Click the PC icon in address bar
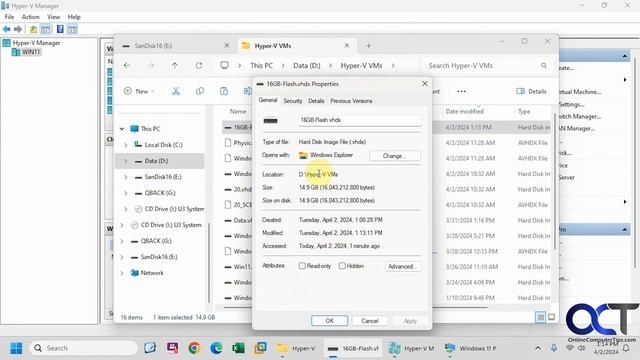The height and width of the screenshot is (360, 640). [x=224, y=65]
